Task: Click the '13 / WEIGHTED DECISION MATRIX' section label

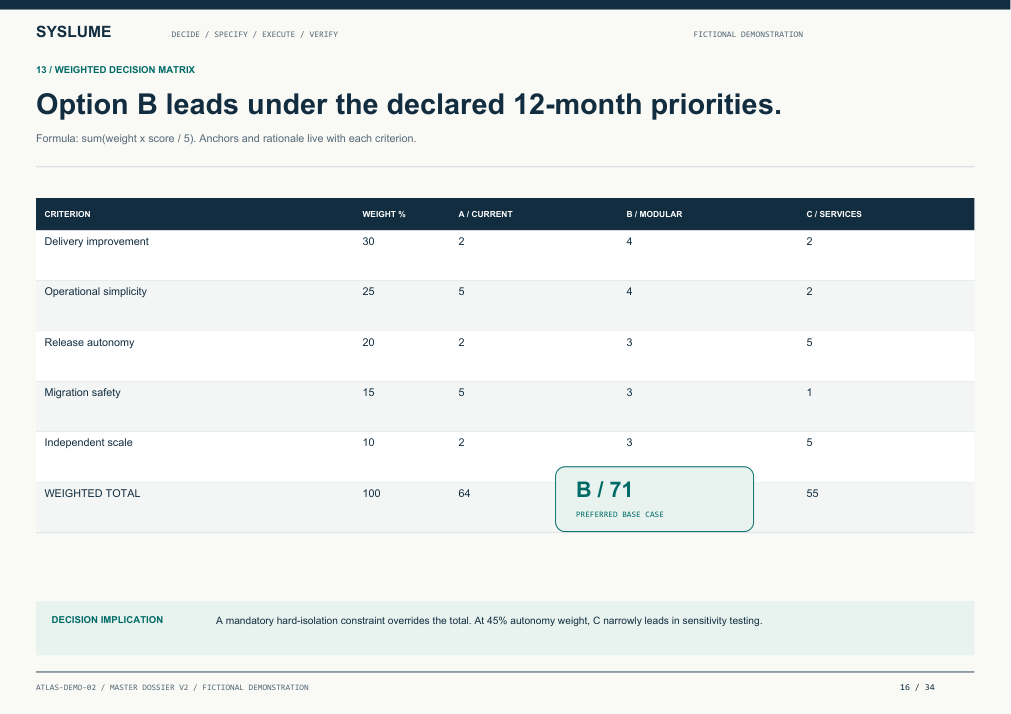Action: pyautogui.click(x=115, y=70)
